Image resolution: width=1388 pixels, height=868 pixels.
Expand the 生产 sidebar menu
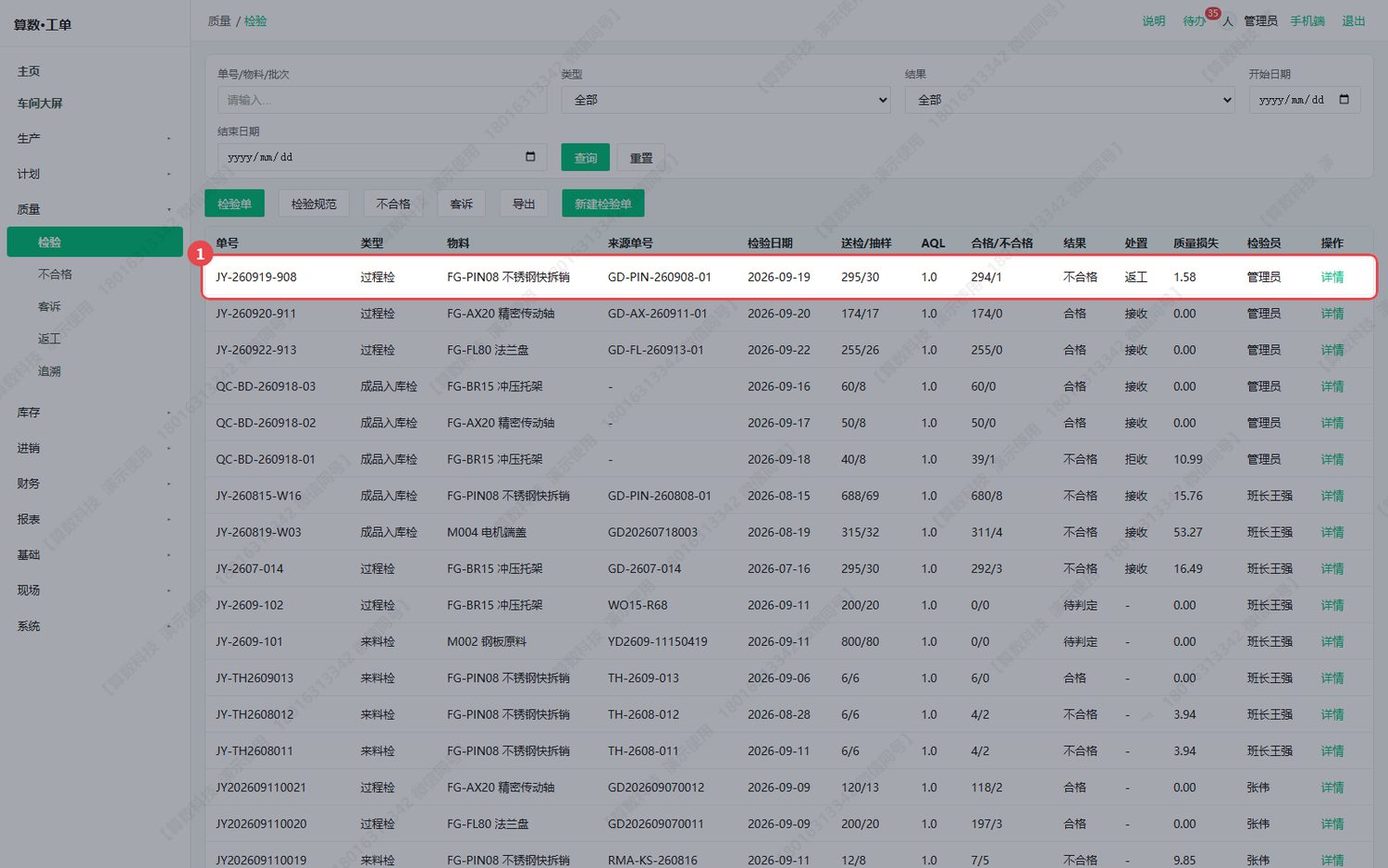[94, 139]
